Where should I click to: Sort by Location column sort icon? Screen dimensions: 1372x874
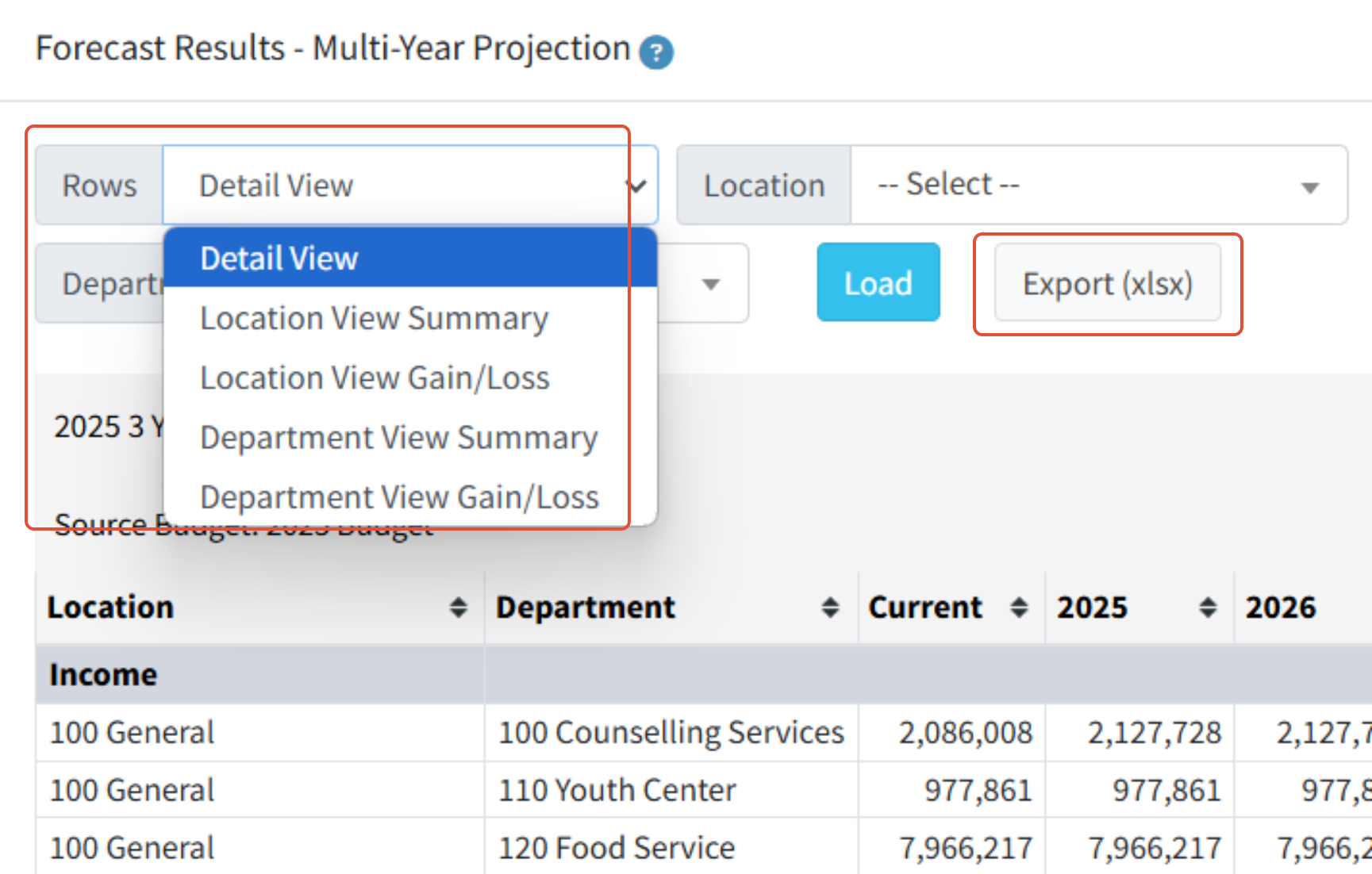coord(458,608)
